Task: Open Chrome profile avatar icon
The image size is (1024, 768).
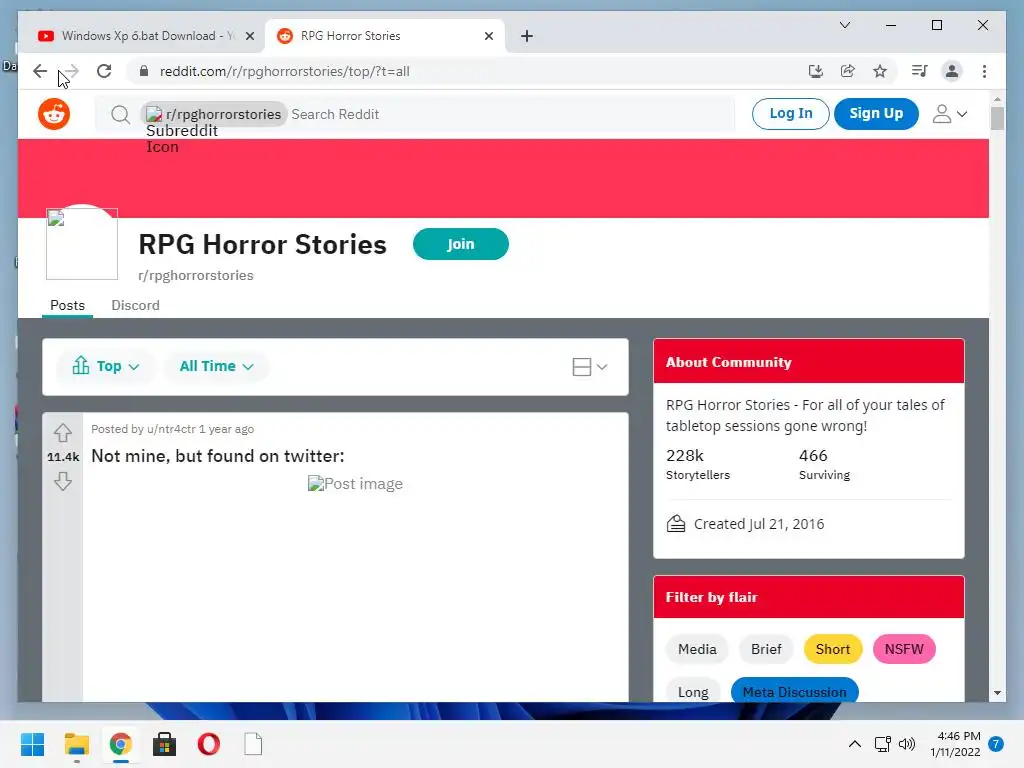Action: [x=952, y=71]
